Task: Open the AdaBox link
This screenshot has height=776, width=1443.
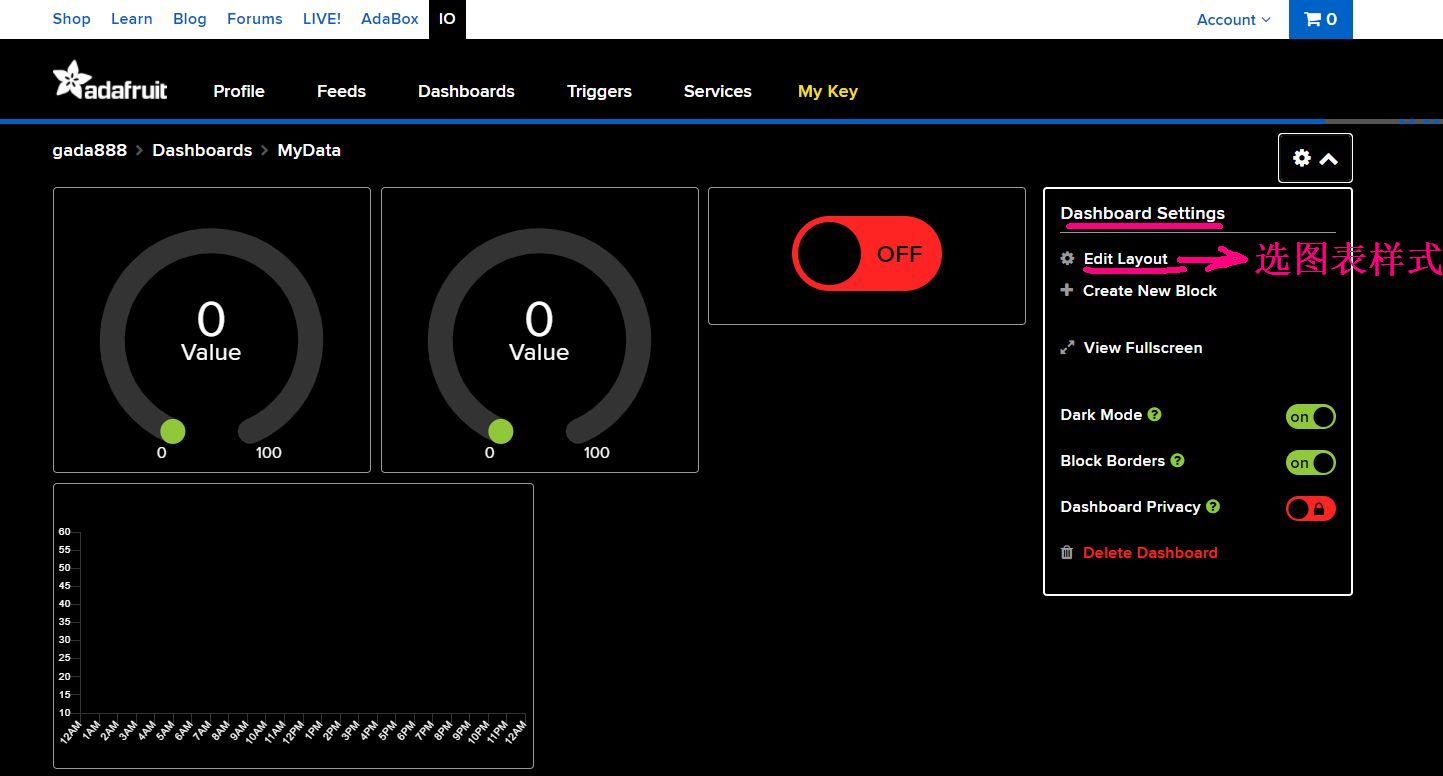Action: coord(390,19)
